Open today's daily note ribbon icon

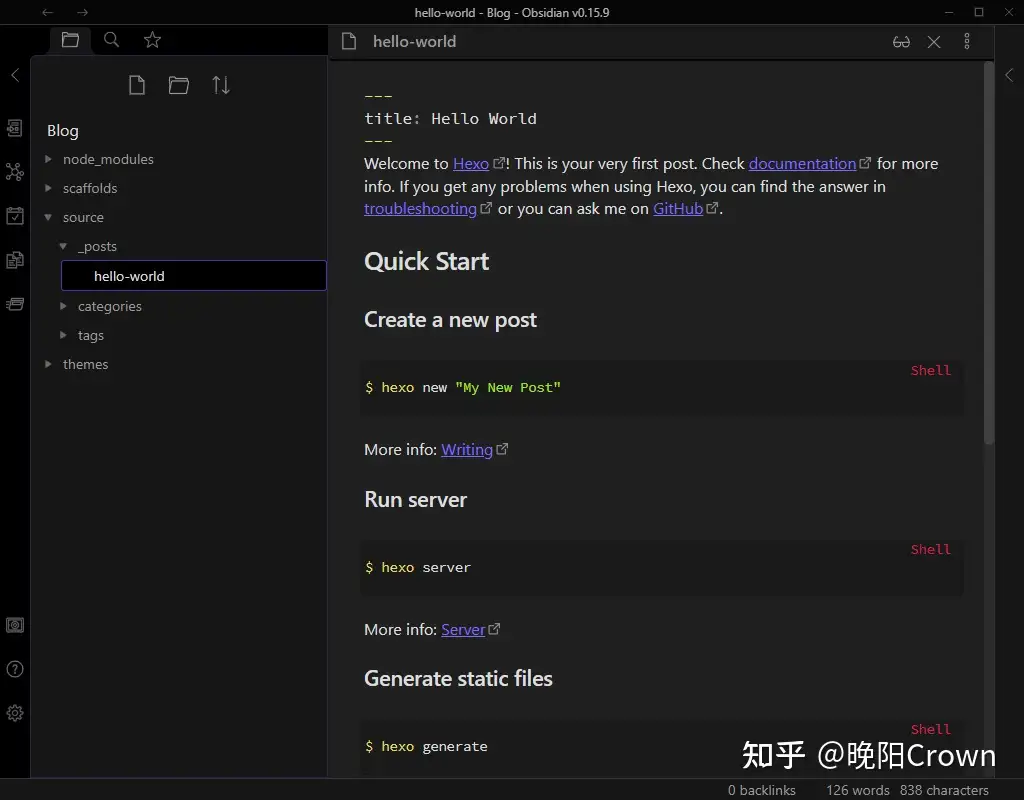pos(15,216)
